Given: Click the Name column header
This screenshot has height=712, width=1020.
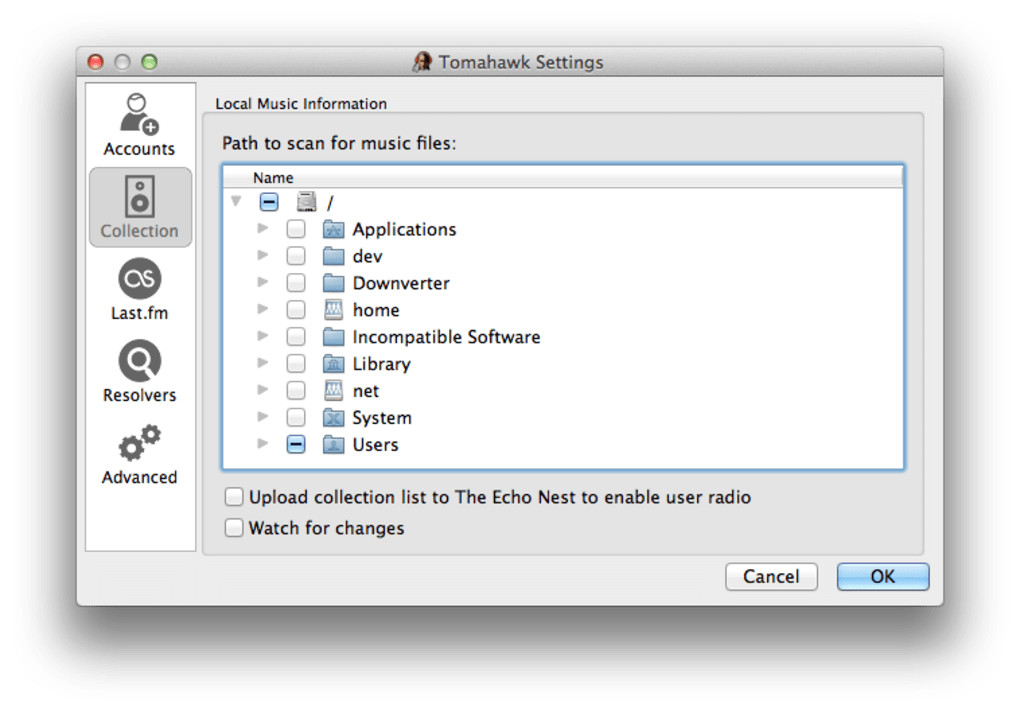Looking at the screenshot, I should pyautogui.click(x=563, y=178).
